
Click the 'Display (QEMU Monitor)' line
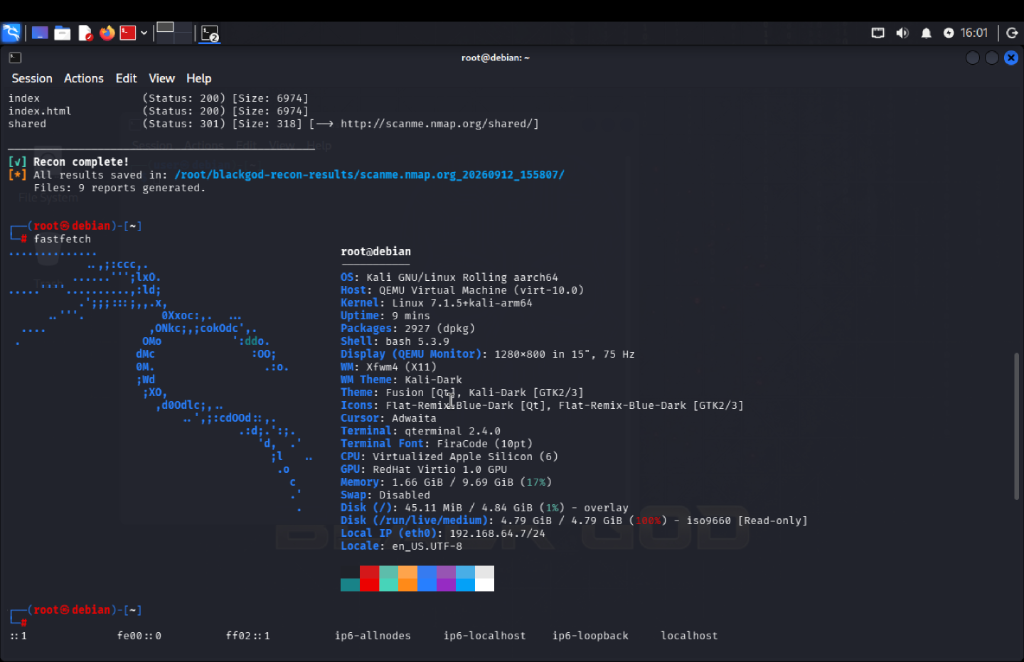(x=487, y=354)
